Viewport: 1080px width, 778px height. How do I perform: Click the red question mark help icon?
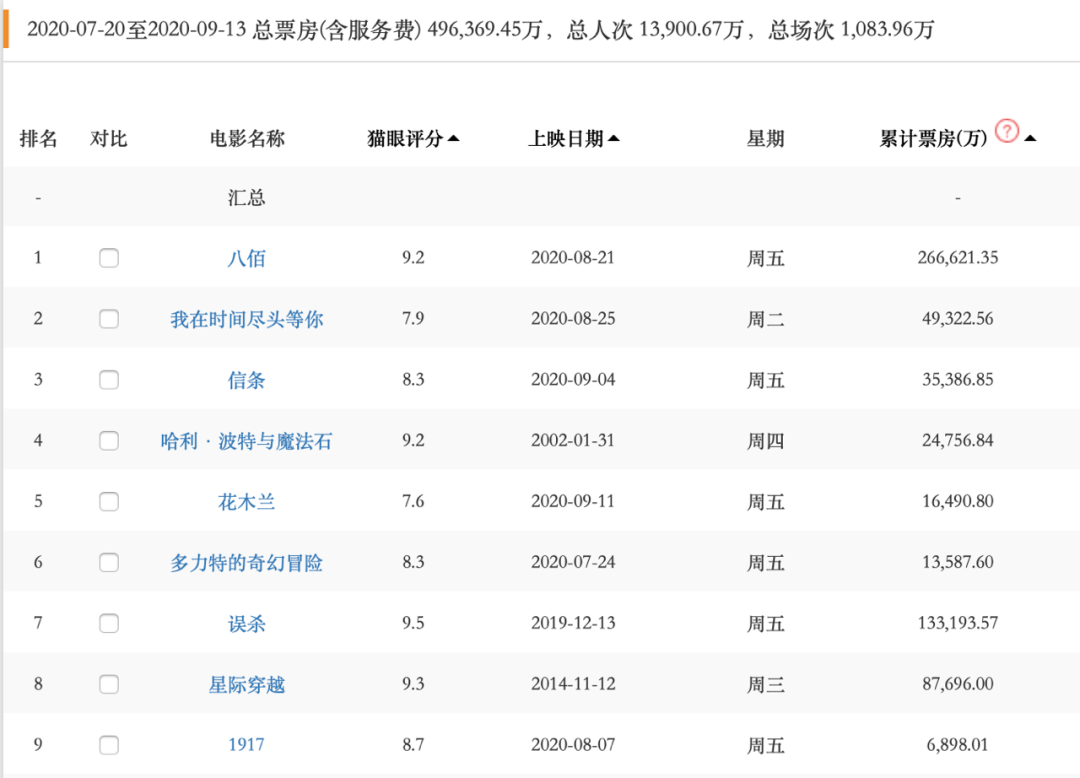[x=1007, y=130]
